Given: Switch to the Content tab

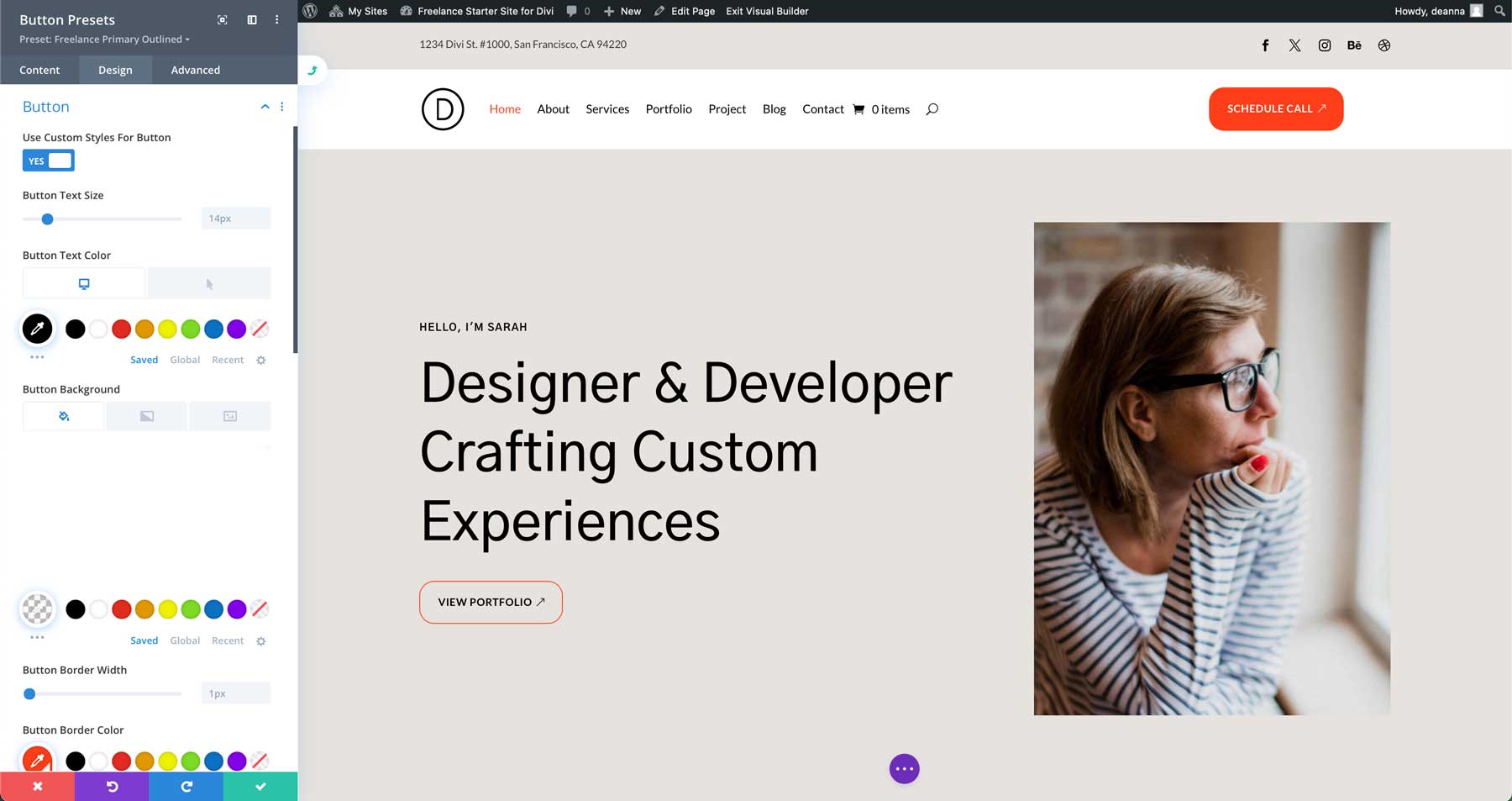Looking at the screenshot, I should (x=39, y=70).
